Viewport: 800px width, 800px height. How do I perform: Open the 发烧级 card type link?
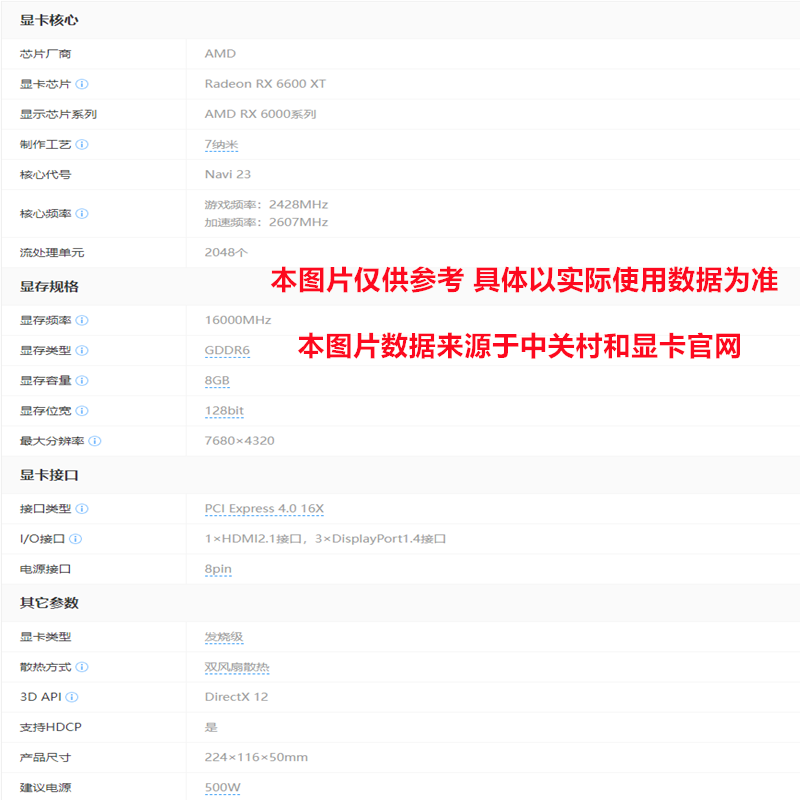(x=223, y=637)
